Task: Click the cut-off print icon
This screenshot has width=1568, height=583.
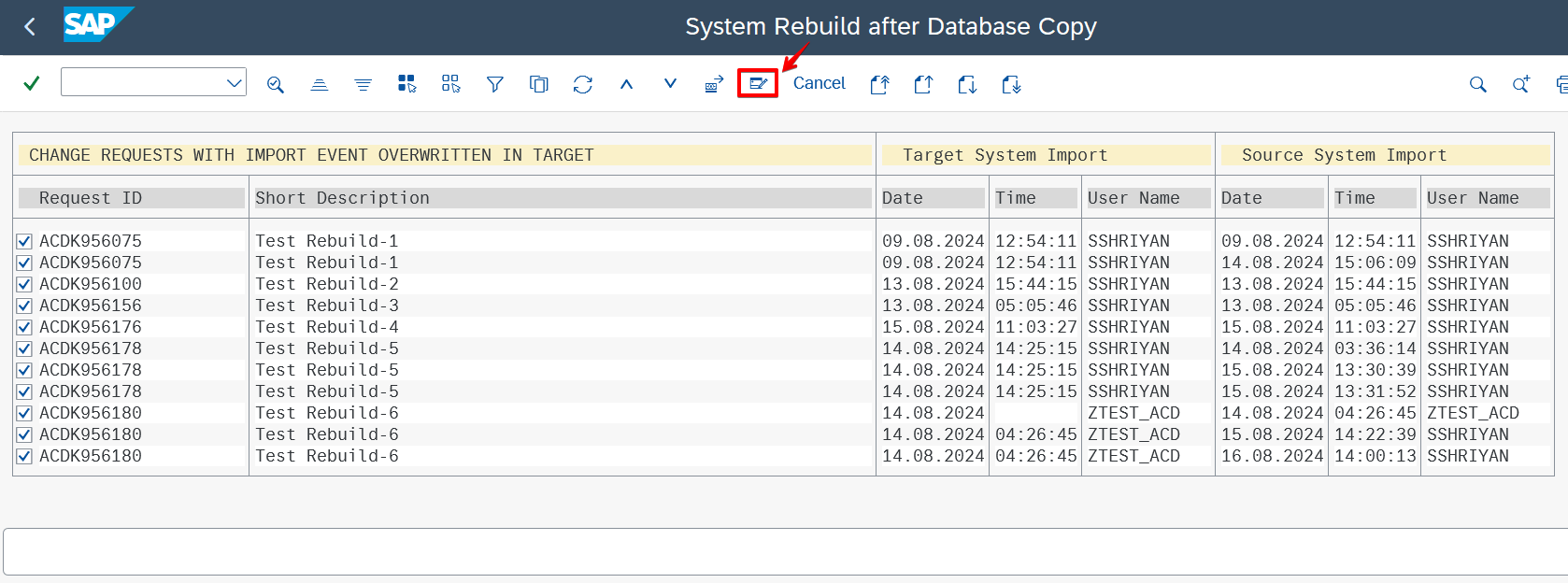Action: click(x=1561, y=85)
